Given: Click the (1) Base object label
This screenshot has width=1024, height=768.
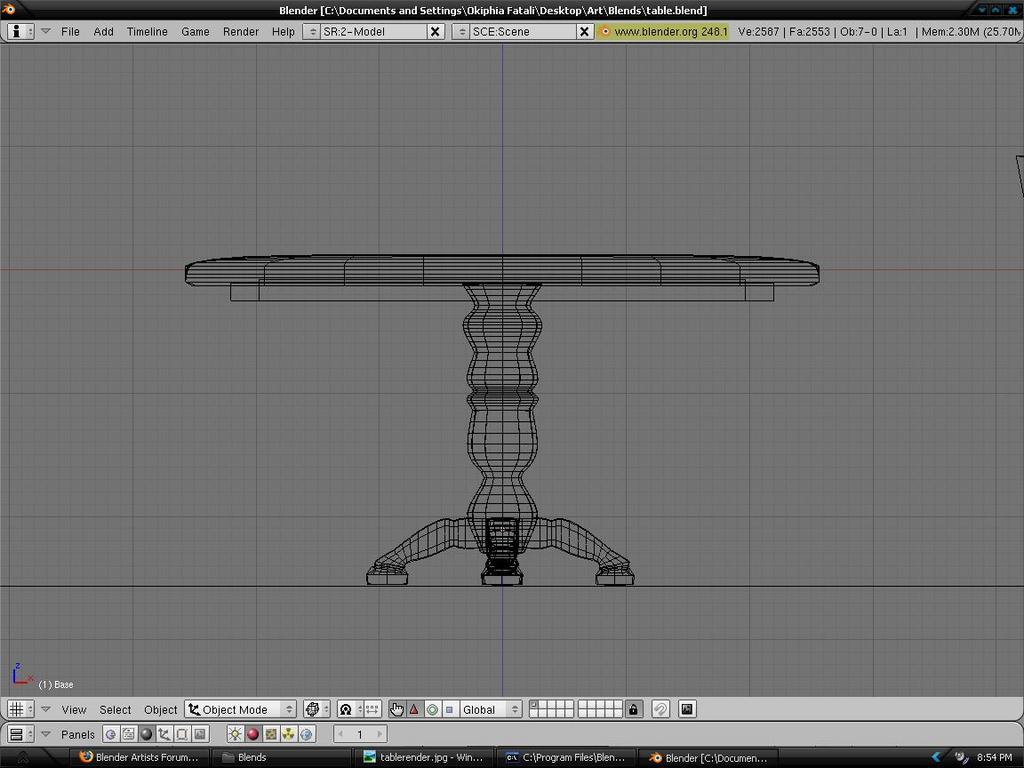Looking at the screenshot, I should coord(56,684).
